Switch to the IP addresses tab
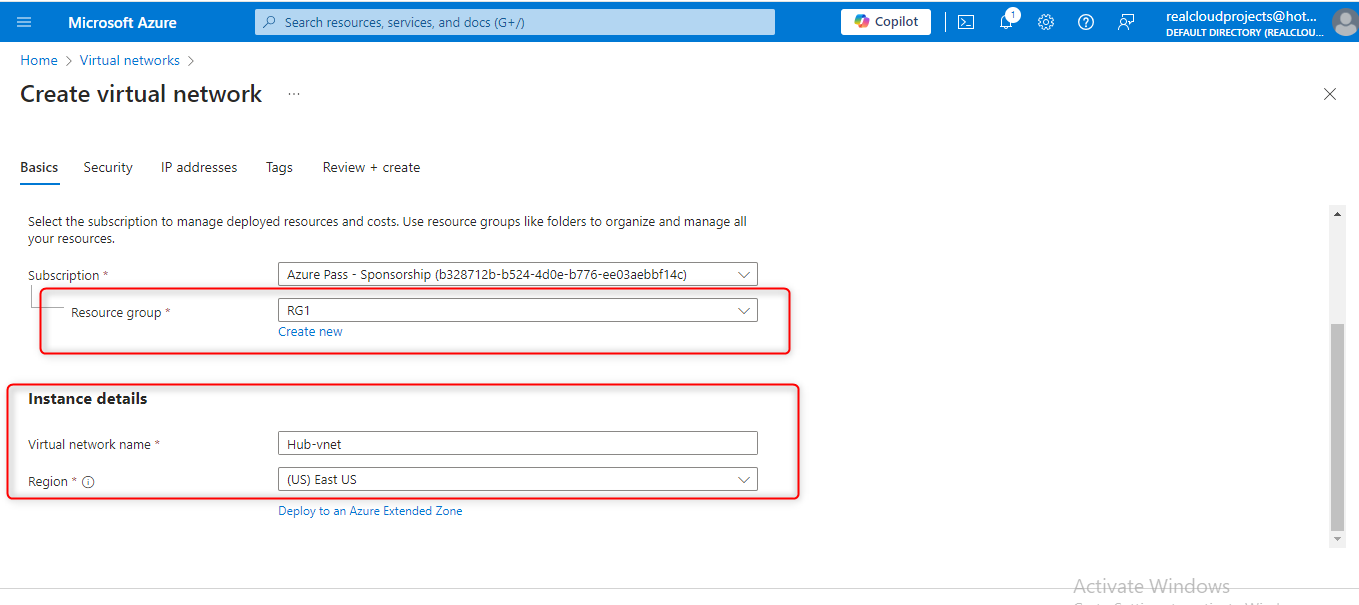This screenshot has height=605, width=1359. (x=199, y=167)
